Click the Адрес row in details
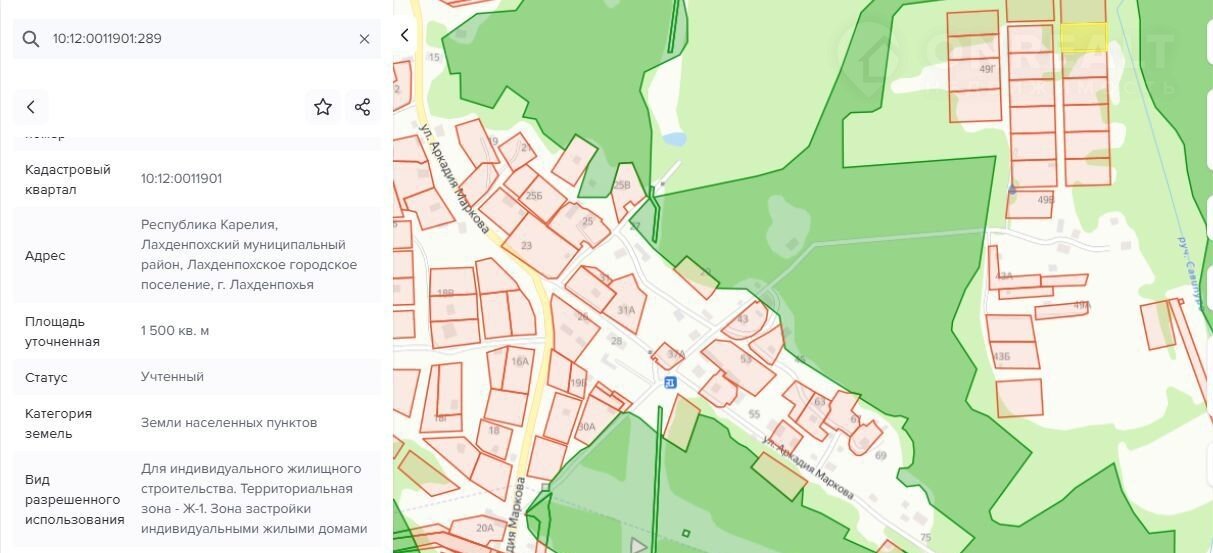Viewport: 1213px width, 553px height. click(x=196, y=255)
